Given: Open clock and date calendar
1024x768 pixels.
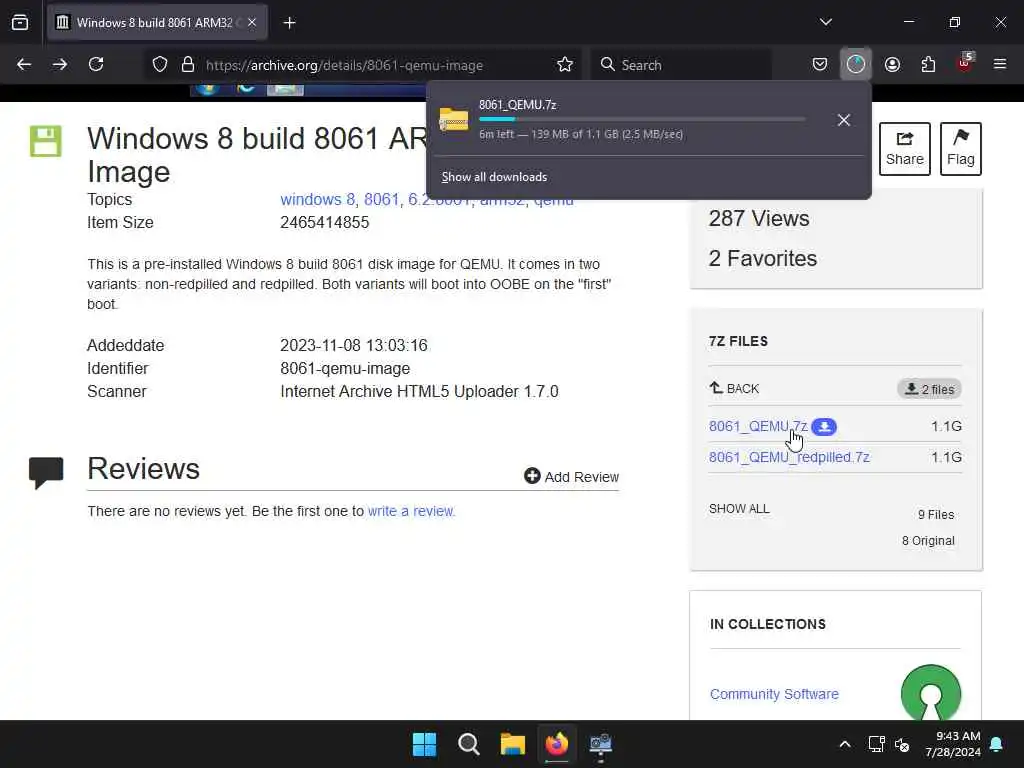Looking at the screenshot, I should point(953,744).
